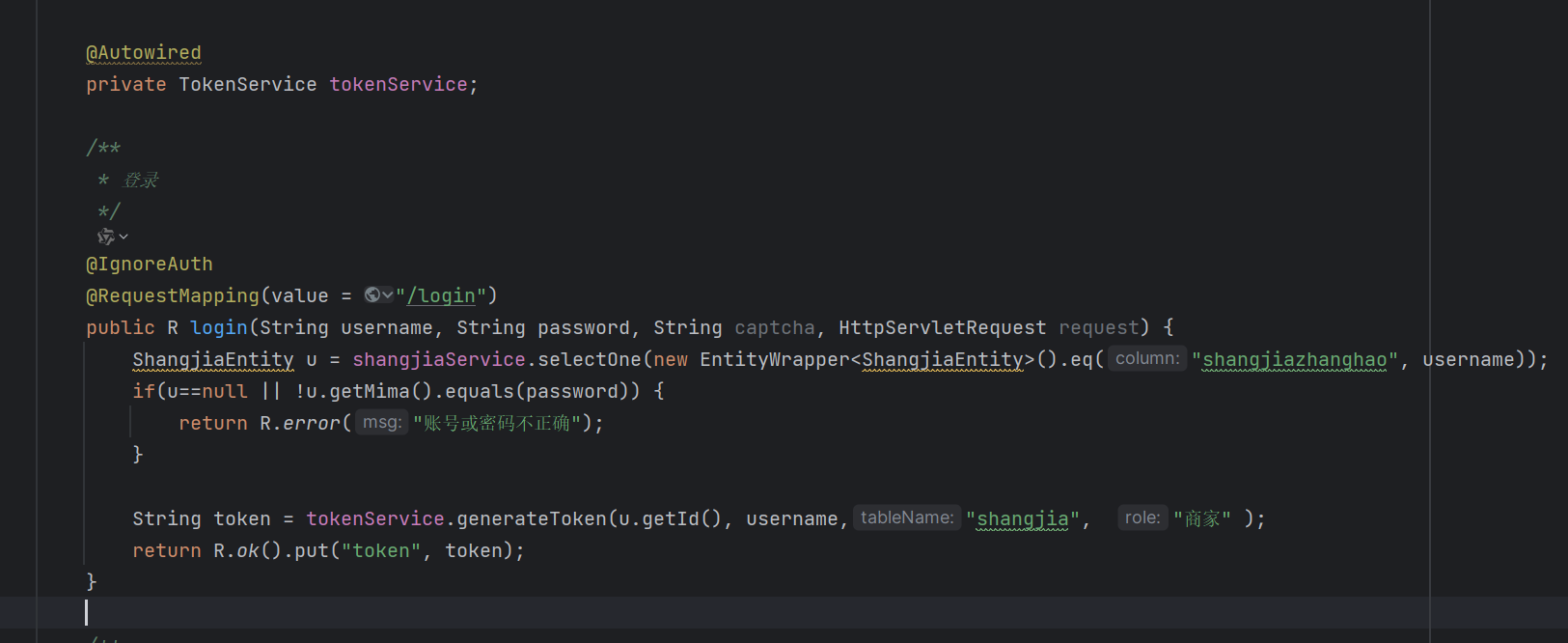Screen dimensions: 1568x643
Task: Click shangjiaService in the selectOne call
Action: 439,359
